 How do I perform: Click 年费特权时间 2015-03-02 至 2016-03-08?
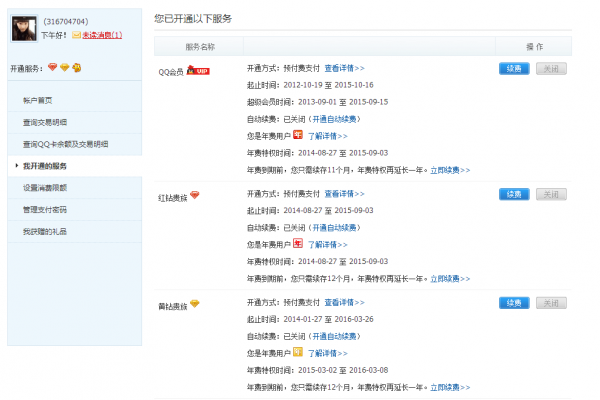[x=318, y=371]
